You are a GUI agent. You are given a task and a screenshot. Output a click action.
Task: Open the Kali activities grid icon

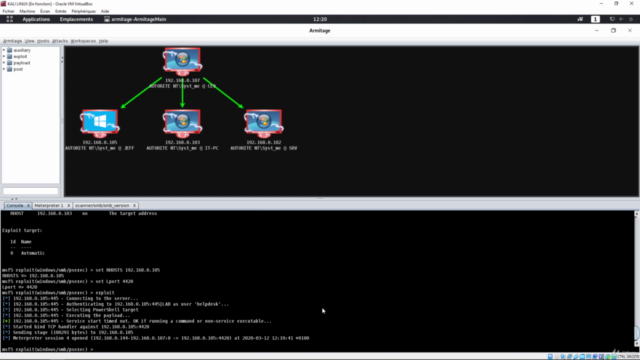click(10, 19)
